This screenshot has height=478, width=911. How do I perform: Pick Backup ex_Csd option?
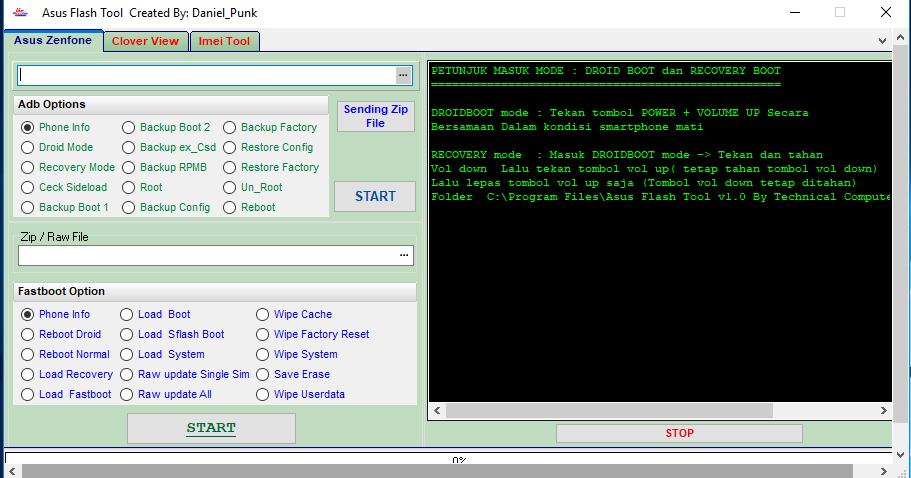coord(169,148)
